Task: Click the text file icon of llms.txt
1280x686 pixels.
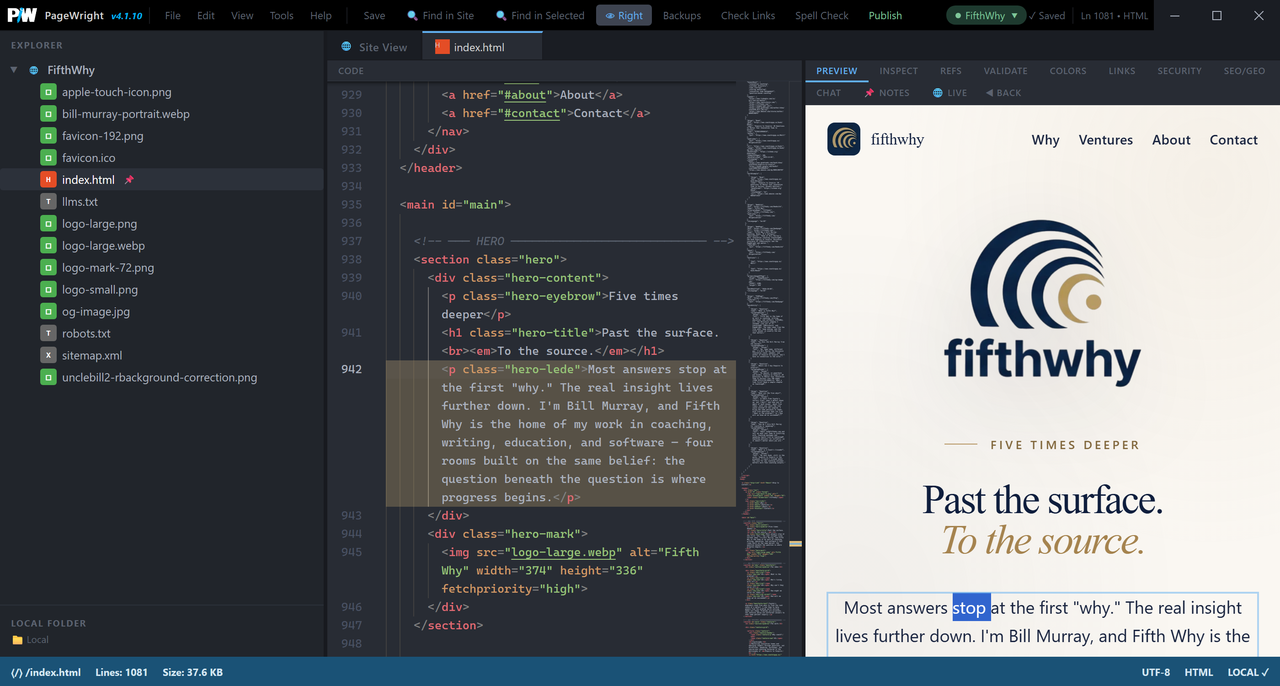Action: point(48,202)
